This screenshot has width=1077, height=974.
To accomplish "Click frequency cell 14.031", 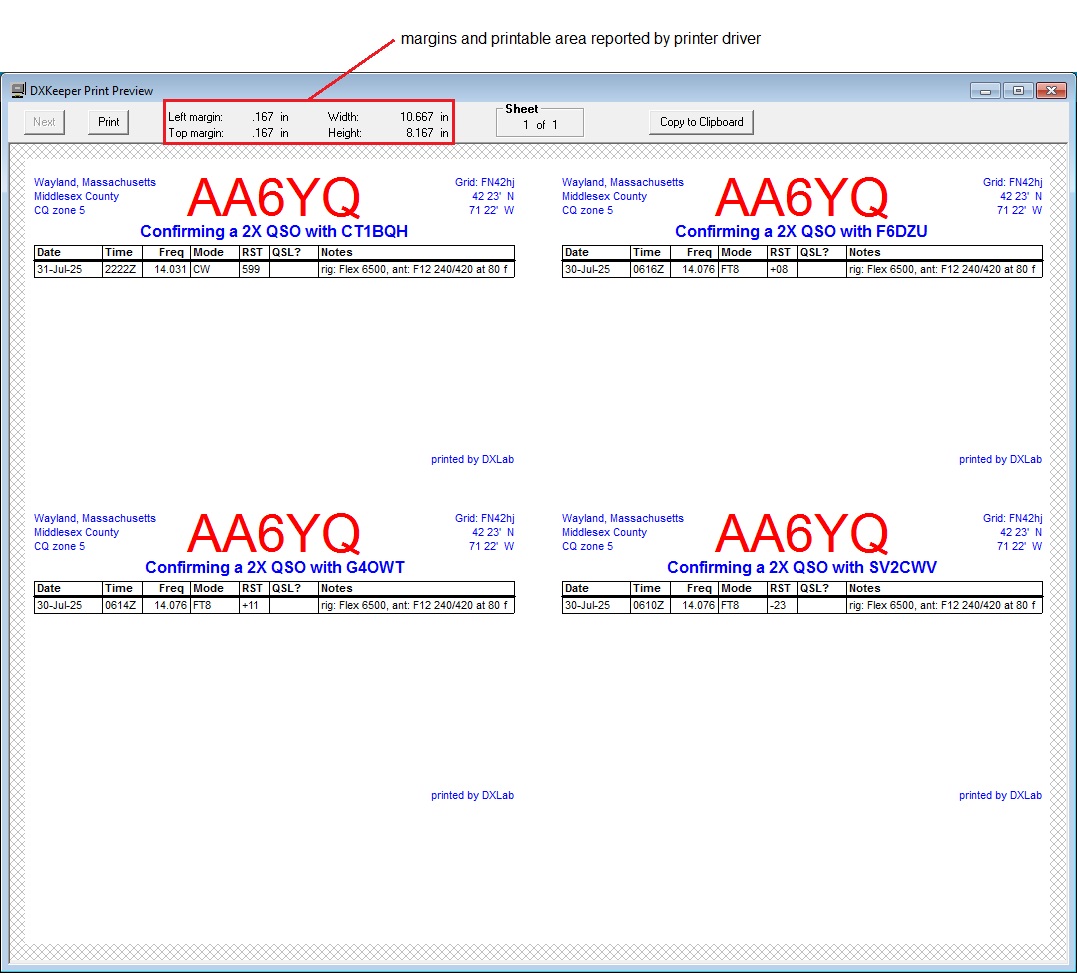I will coord(166,269).
